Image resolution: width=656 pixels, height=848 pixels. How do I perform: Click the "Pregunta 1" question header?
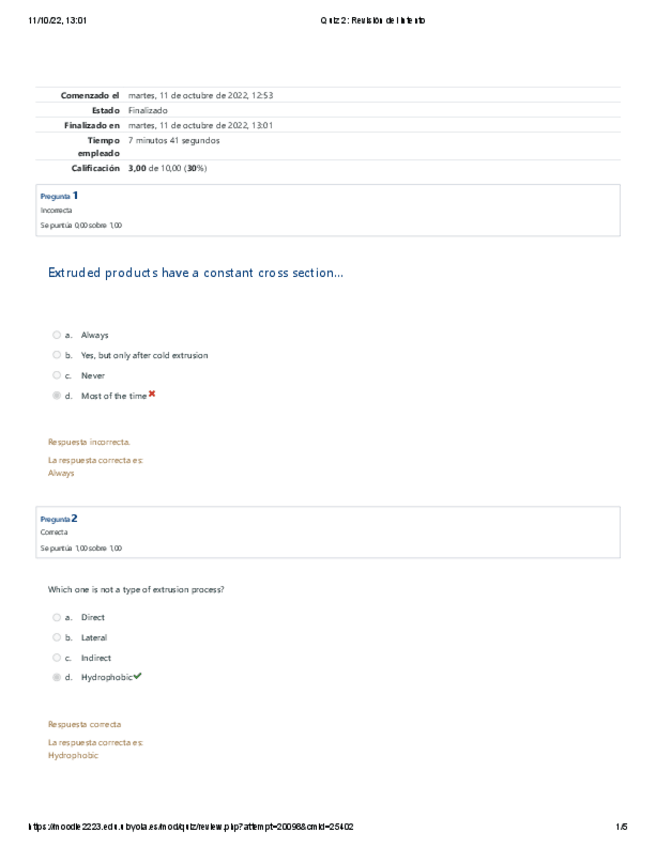[x=59, y=196]
